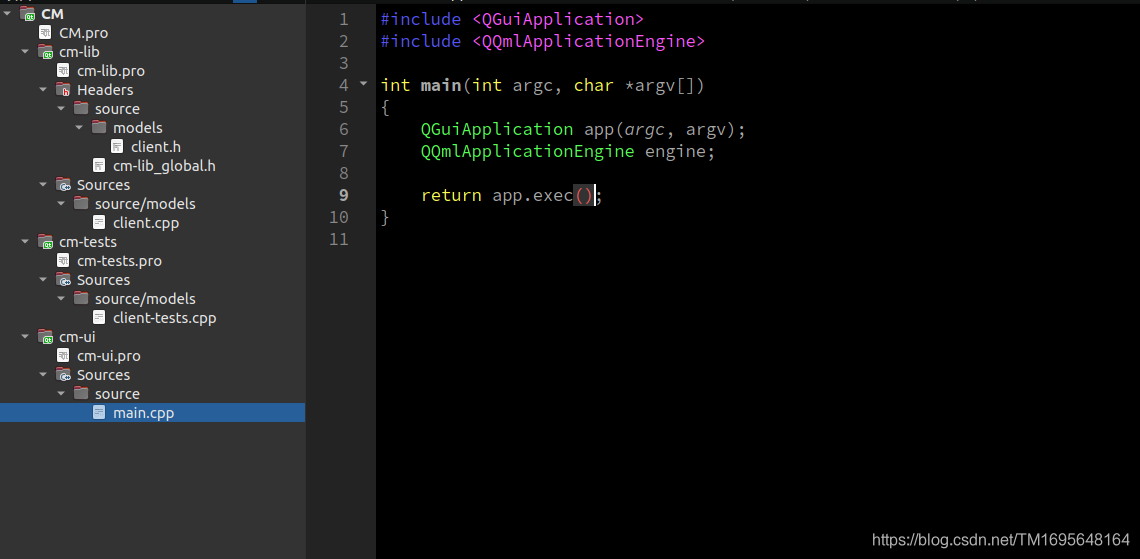The height and width of the screenshot is (559, 1140).
Task: Click the CM.pro file icon
Action: [x=46, y=33]
